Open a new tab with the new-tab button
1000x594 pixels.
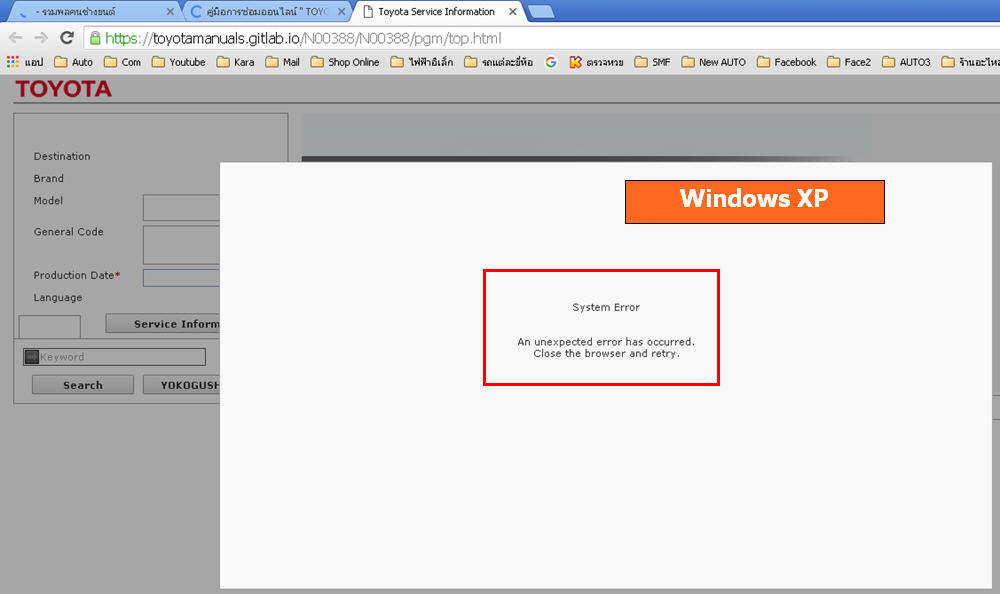coord(541,11)
